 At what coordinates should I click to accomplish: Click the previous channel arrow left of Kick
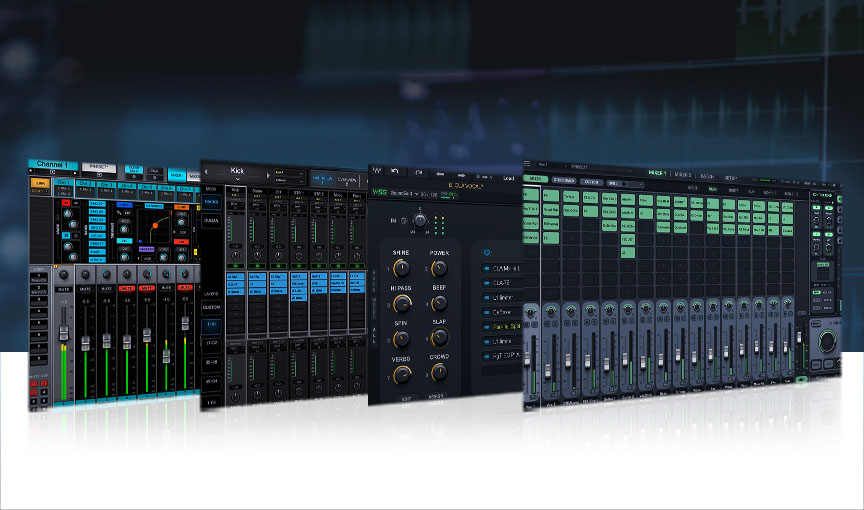[x=207, y=172]
